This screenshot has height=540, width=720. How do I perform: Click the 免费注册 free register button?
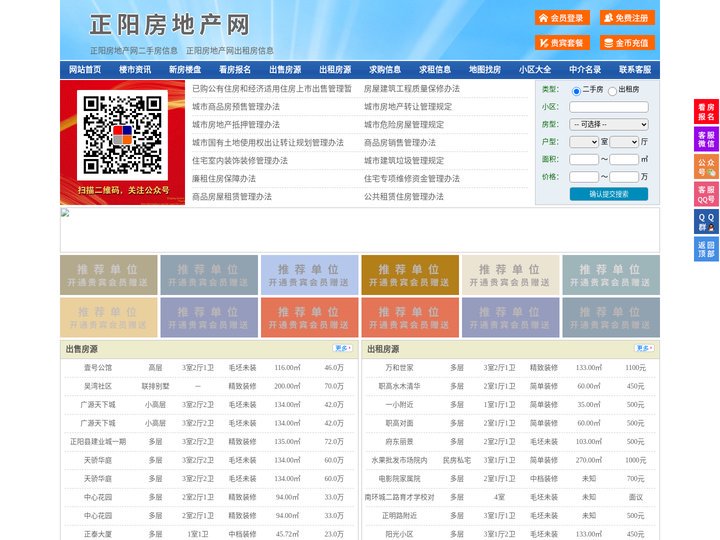tap(627, 18)
